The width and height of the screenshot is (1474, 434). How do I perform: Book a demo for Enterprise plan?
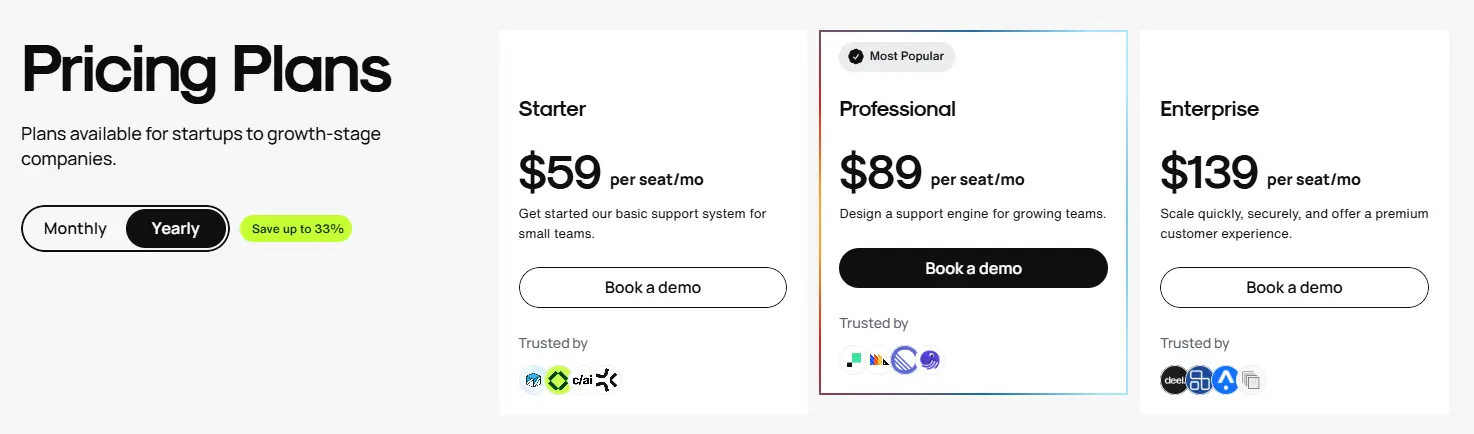click(x=1294, y=287)
